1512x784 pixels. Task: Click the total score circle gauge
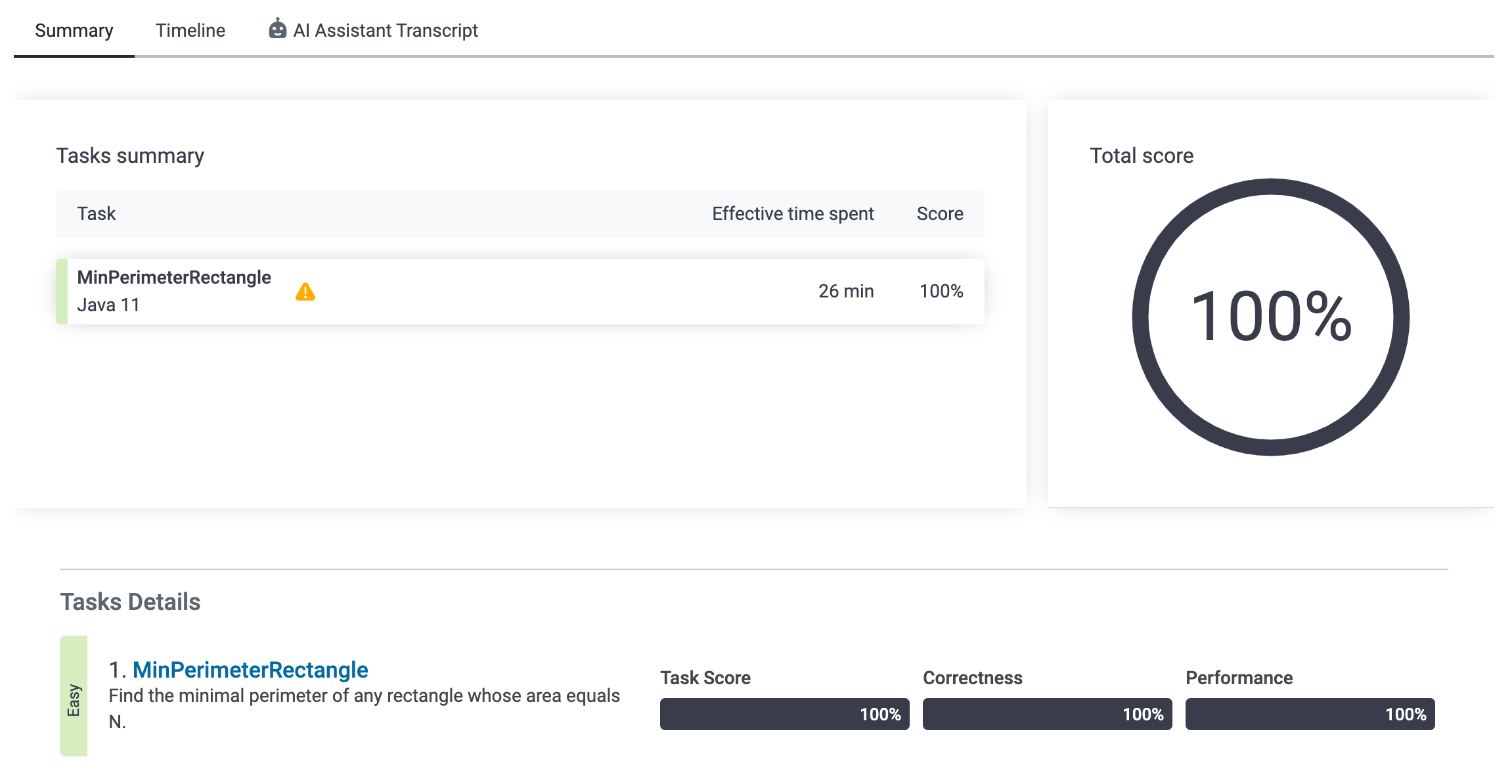click(1270, 317)
